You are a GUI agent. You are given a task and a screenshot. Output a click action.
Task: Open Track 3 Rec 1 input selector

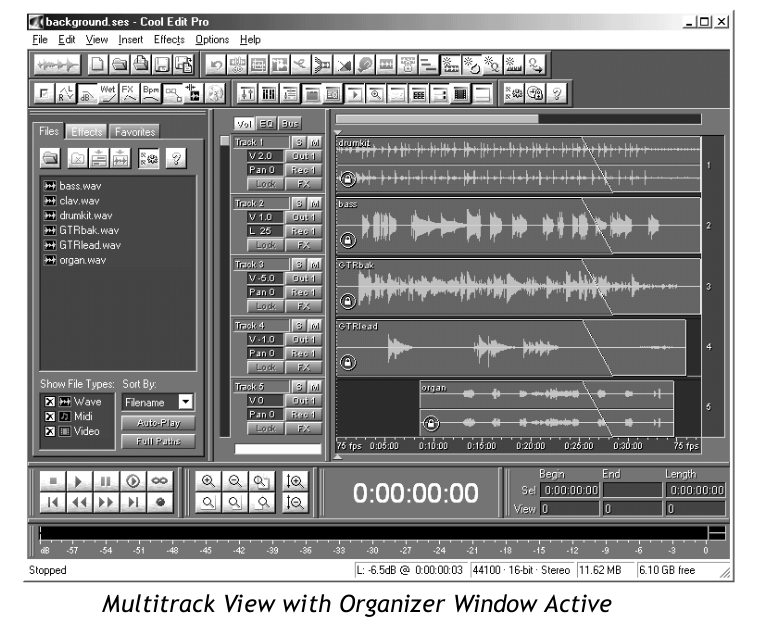coord(303,292)
